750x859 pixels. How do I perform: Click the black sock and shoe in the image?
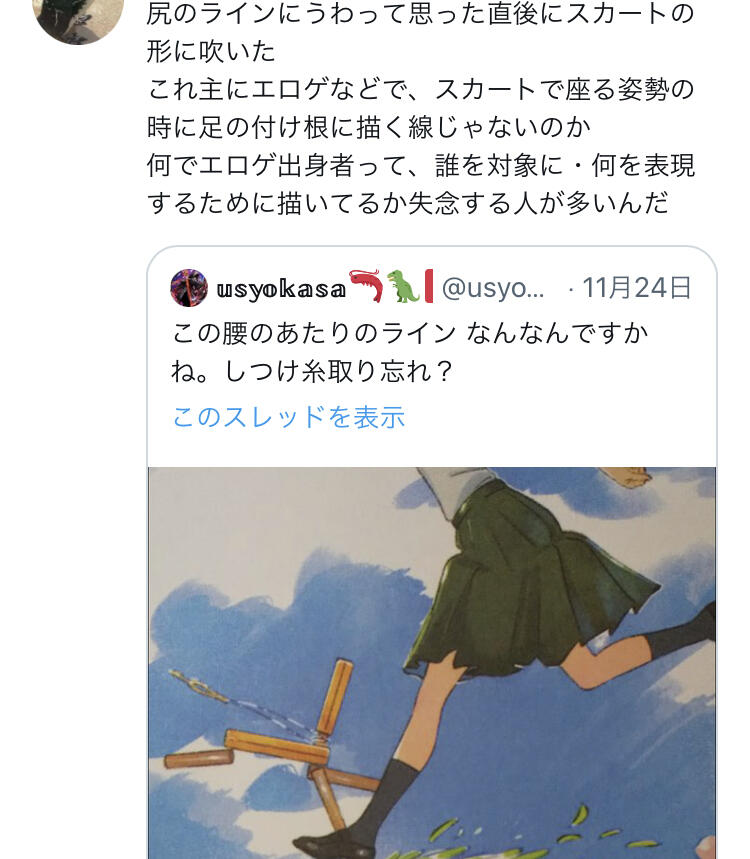[x=356, y=810]
